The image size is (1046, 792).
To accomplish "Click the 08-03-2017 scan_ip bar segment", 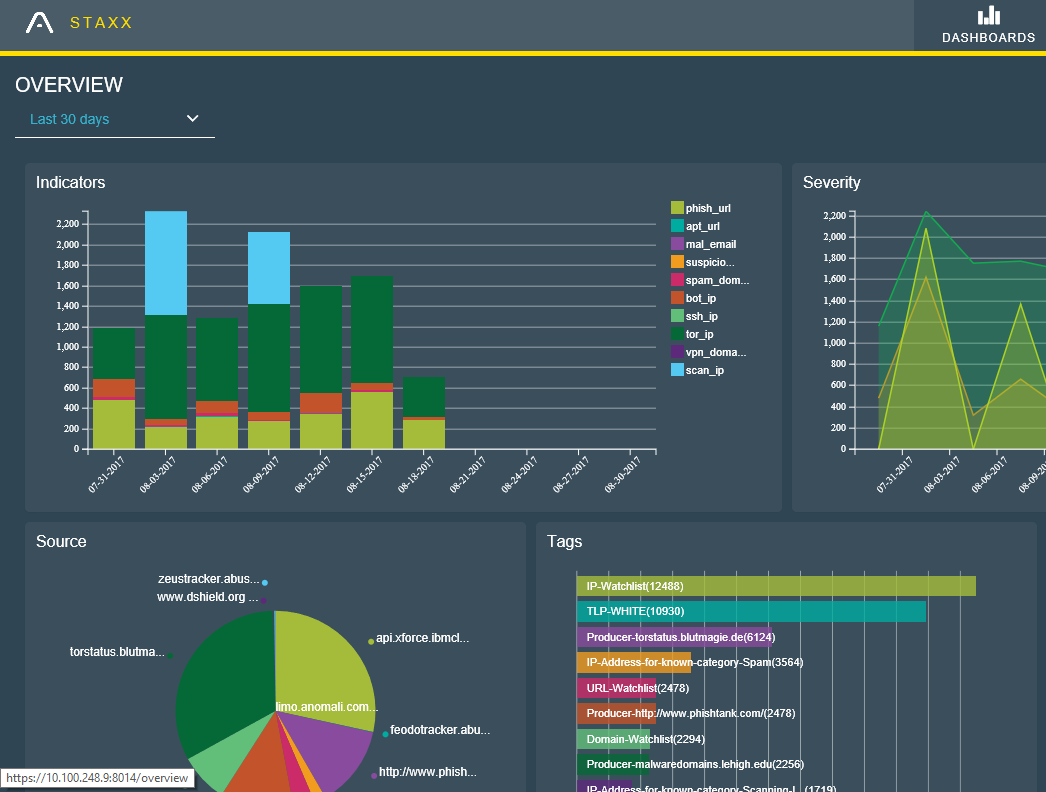I will [166, 263].
